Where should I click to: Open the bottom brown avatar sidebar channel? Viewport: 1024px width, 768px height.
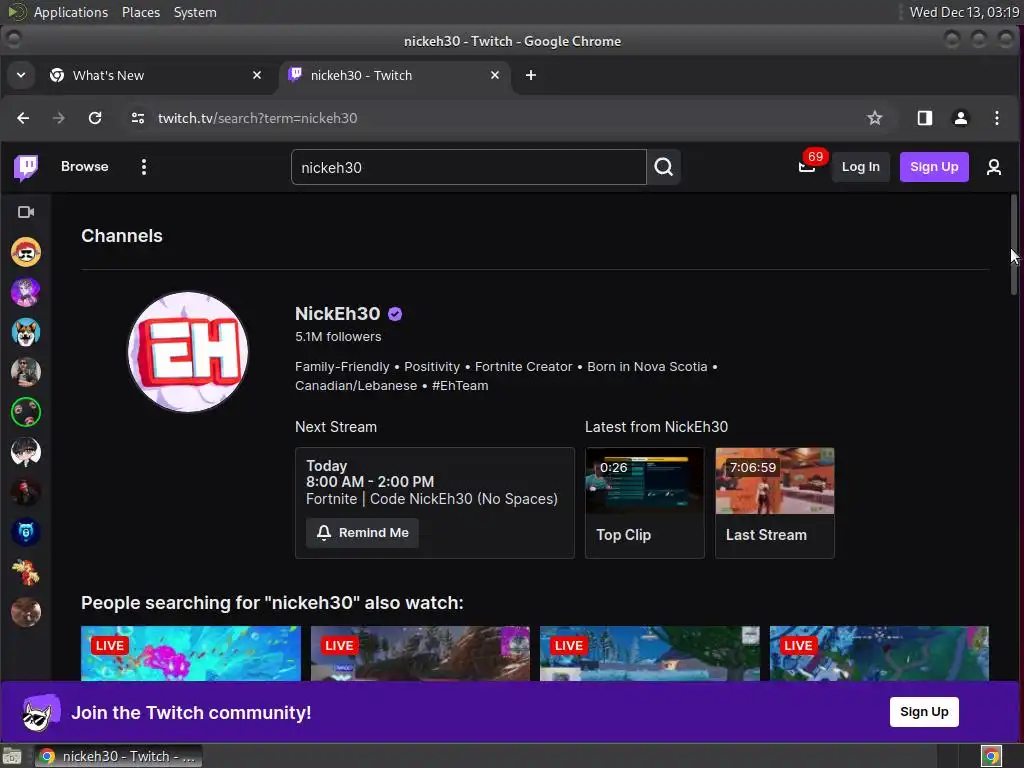[26, 612]
